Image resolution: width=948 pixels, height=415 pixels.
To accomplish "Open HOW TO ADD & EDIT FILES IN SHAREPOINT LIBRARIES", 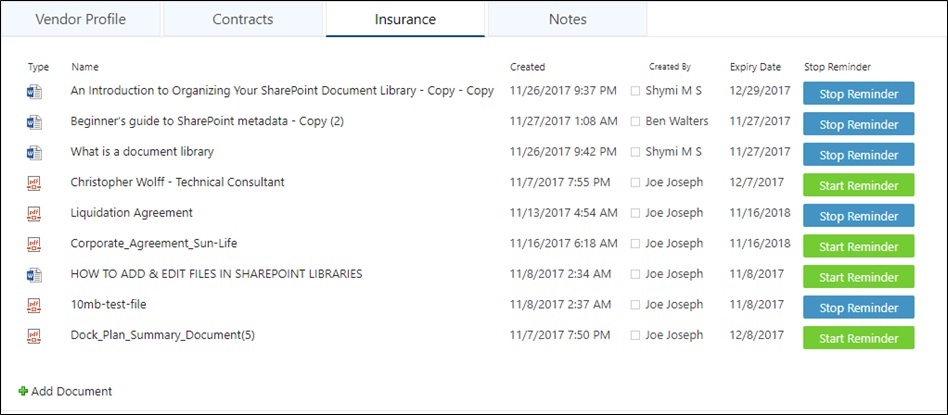I will tap(216, 274).
